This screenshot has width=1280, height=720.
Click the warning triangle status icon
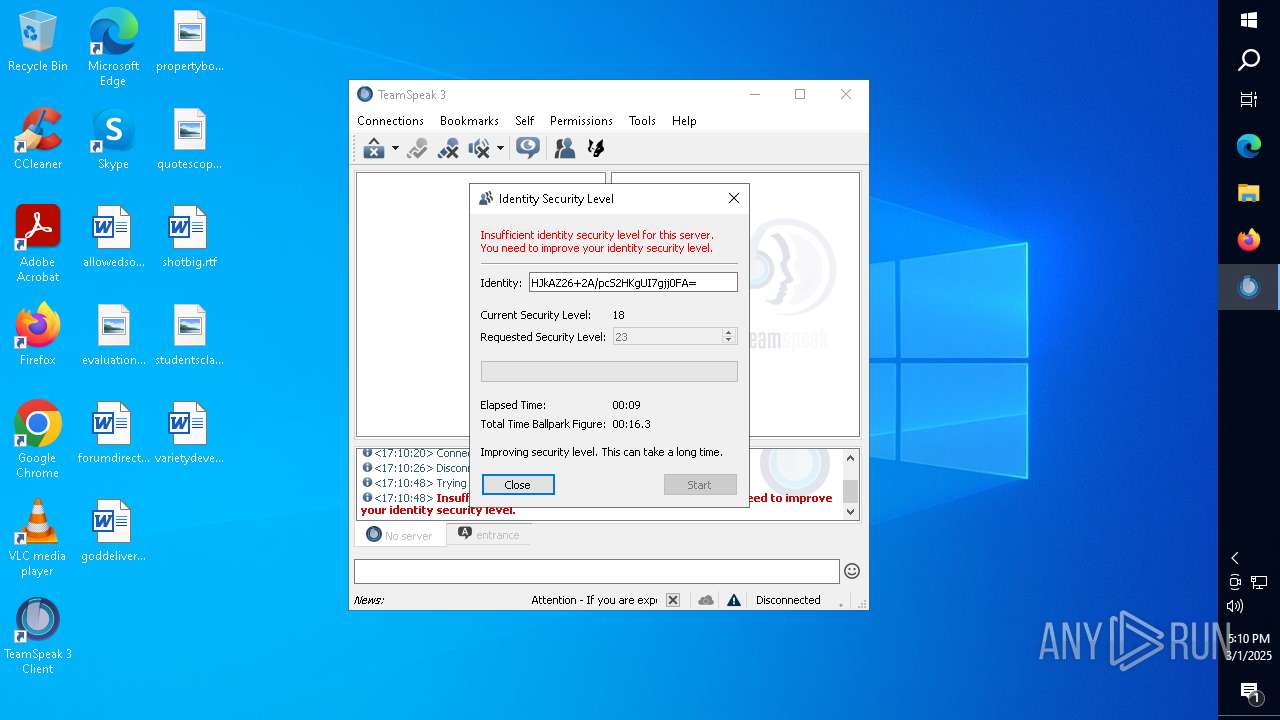pos(734,600)
